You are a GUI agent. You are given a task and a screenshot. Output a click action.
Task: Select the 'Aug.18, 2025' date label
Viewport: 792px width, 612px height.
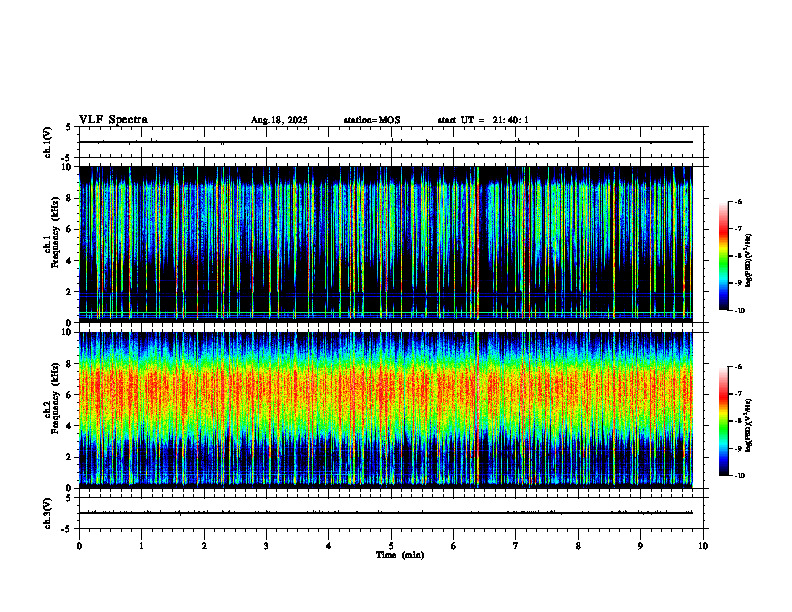pyautogui.click(x=279, y=120)
